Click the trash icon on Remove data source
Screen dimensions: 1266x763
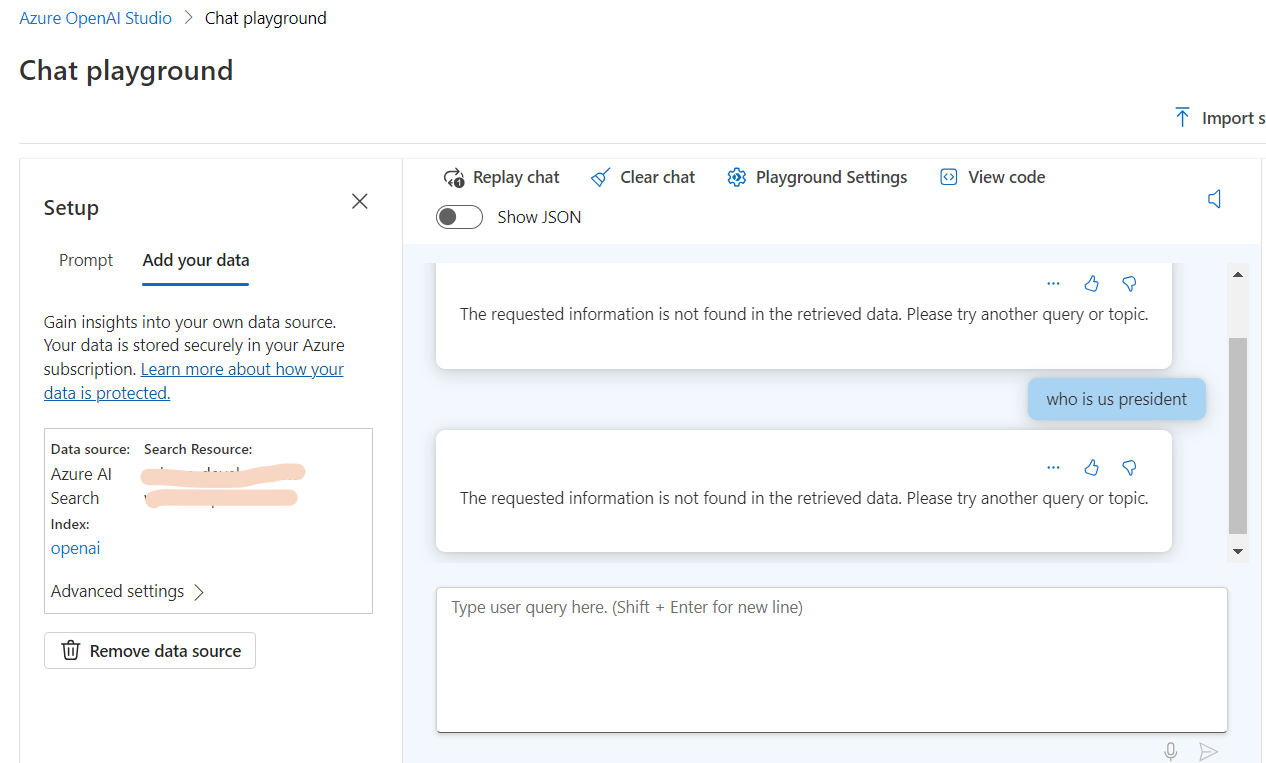click(71, 651)
